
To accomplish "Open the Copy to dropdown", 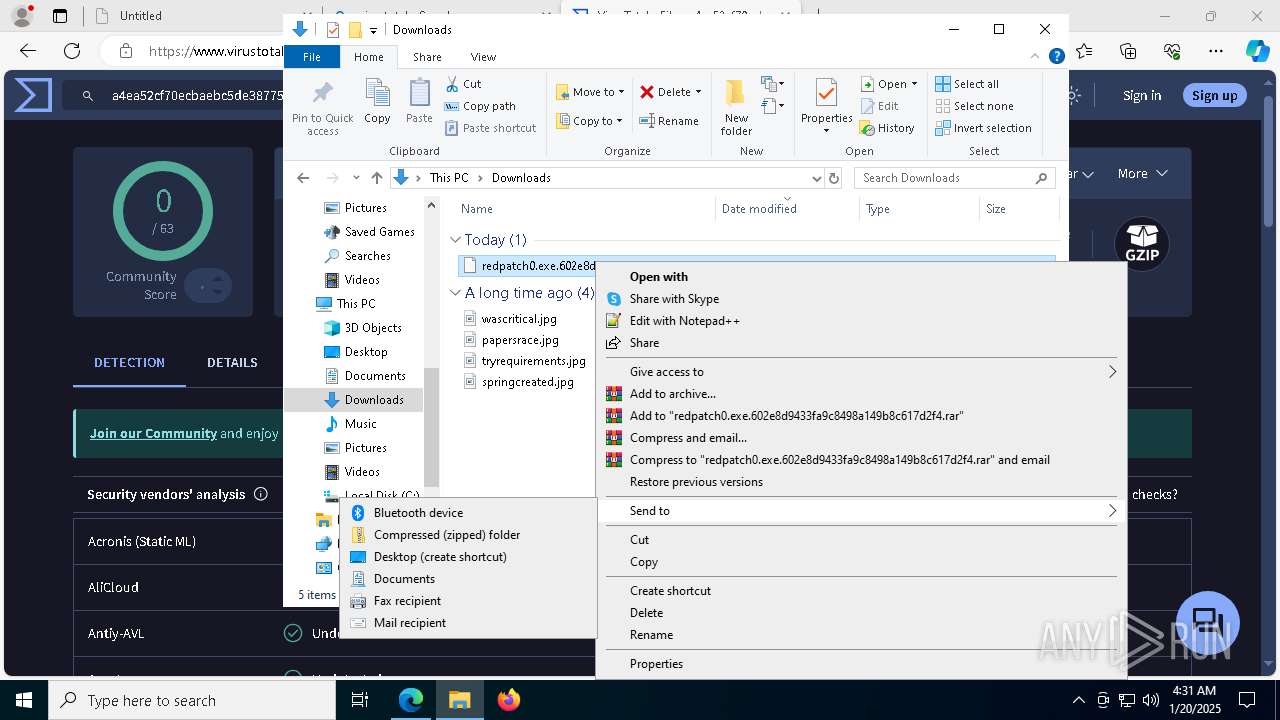I will [589, 121].
